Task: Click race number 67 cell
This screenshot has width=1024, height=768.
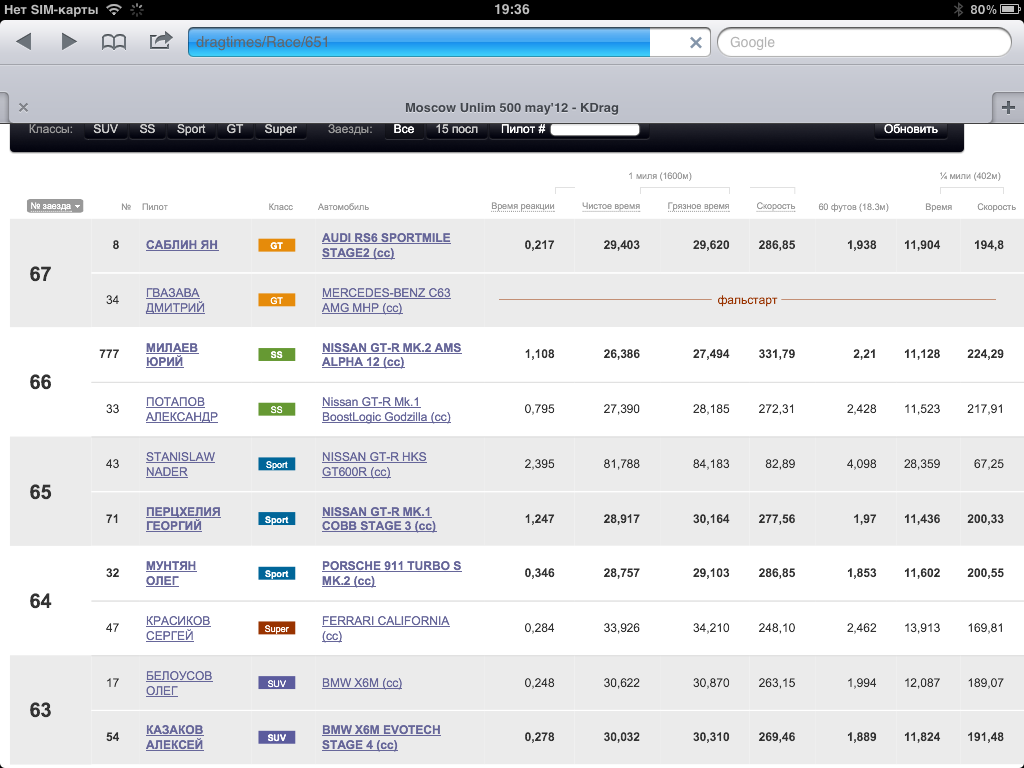Action: [x=50, y=273]
